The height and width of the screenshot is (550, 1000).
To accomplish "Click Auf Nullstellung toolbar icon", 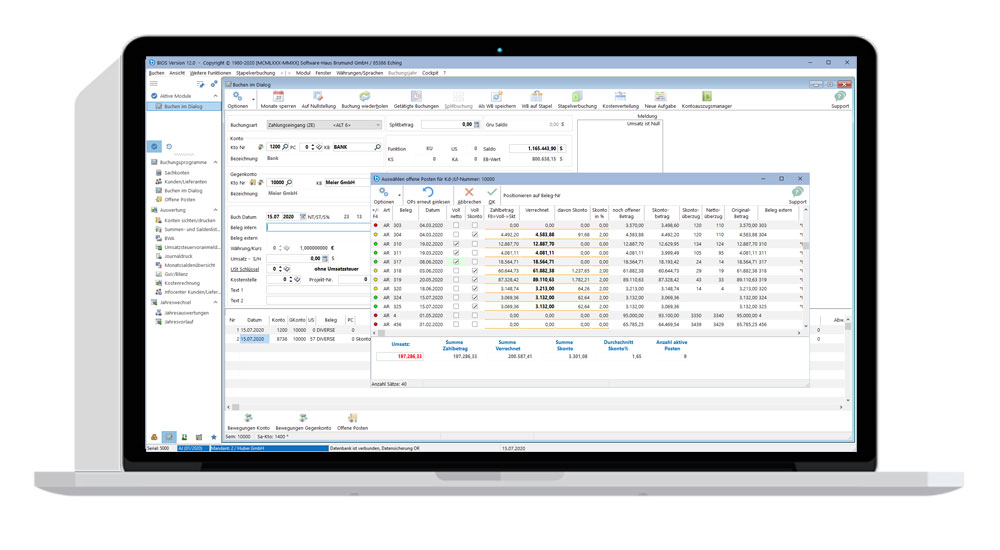I will click(318, 96).
